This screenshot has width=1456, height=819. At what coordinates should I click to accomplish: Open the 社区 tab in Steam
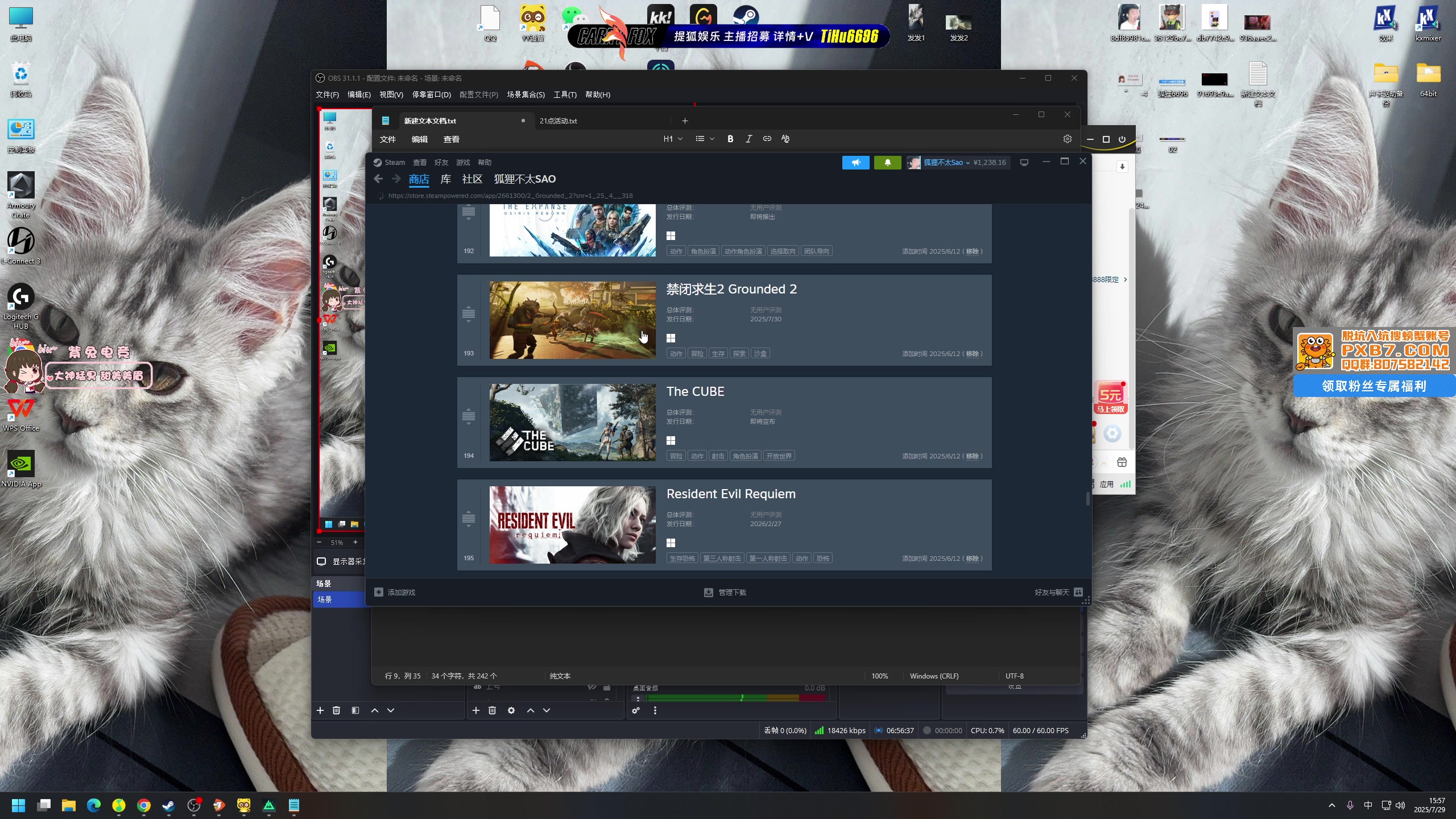[x=472, y=179]
